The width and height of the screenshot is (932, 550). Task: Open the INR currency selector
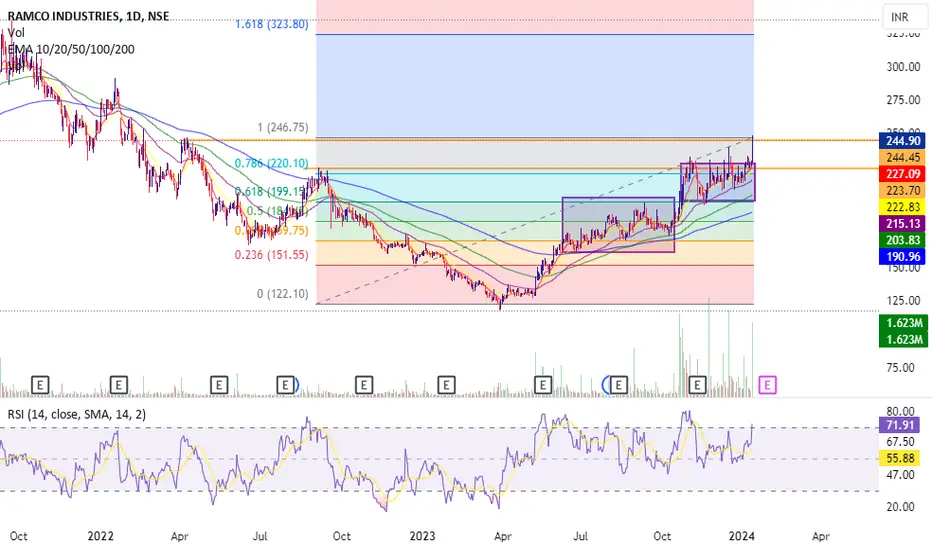point(904,17)
